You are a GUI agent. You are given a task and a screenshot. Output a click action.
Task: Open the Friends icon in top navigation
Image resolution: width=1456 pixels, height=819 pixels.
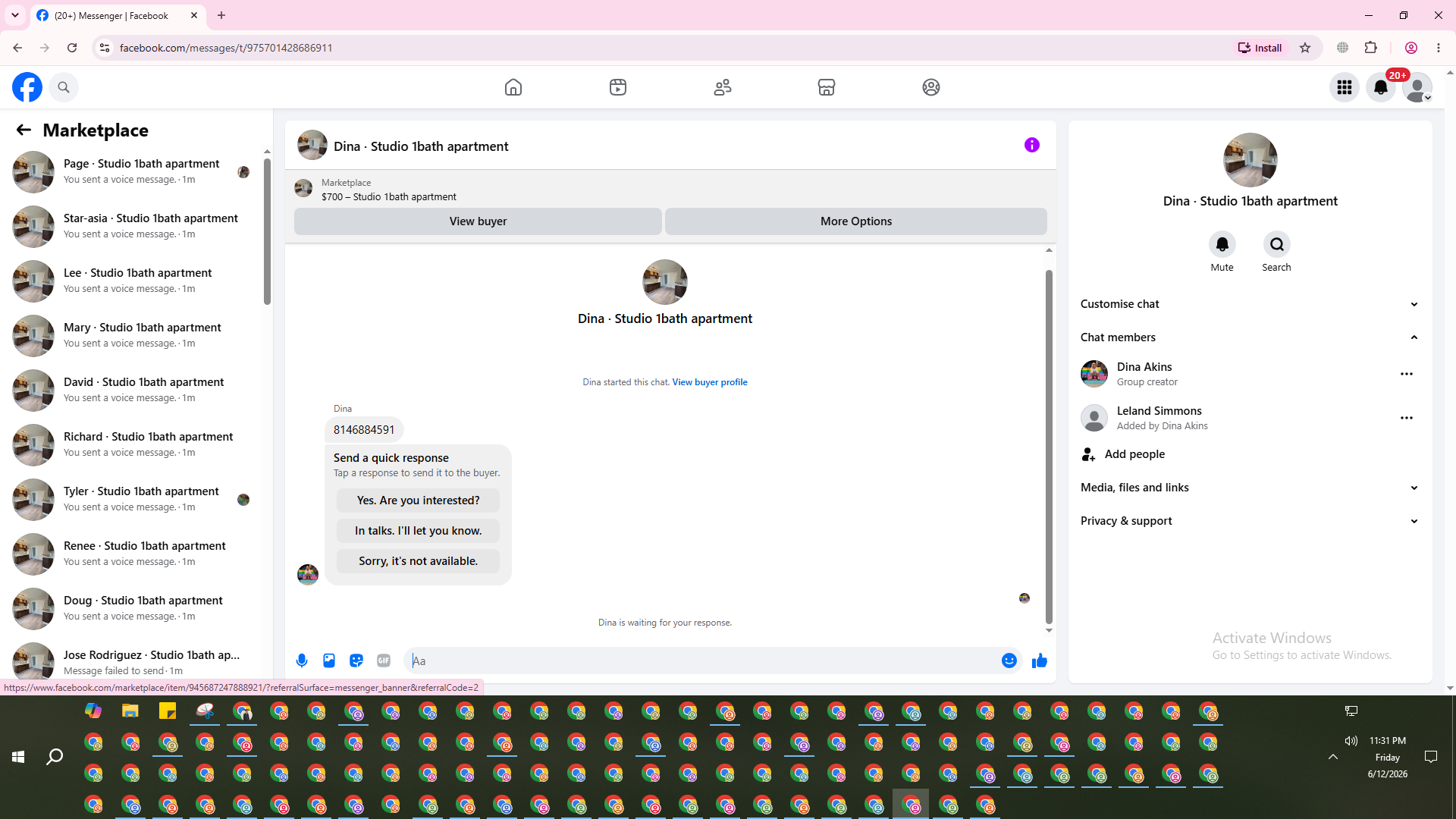coord(723,87)
